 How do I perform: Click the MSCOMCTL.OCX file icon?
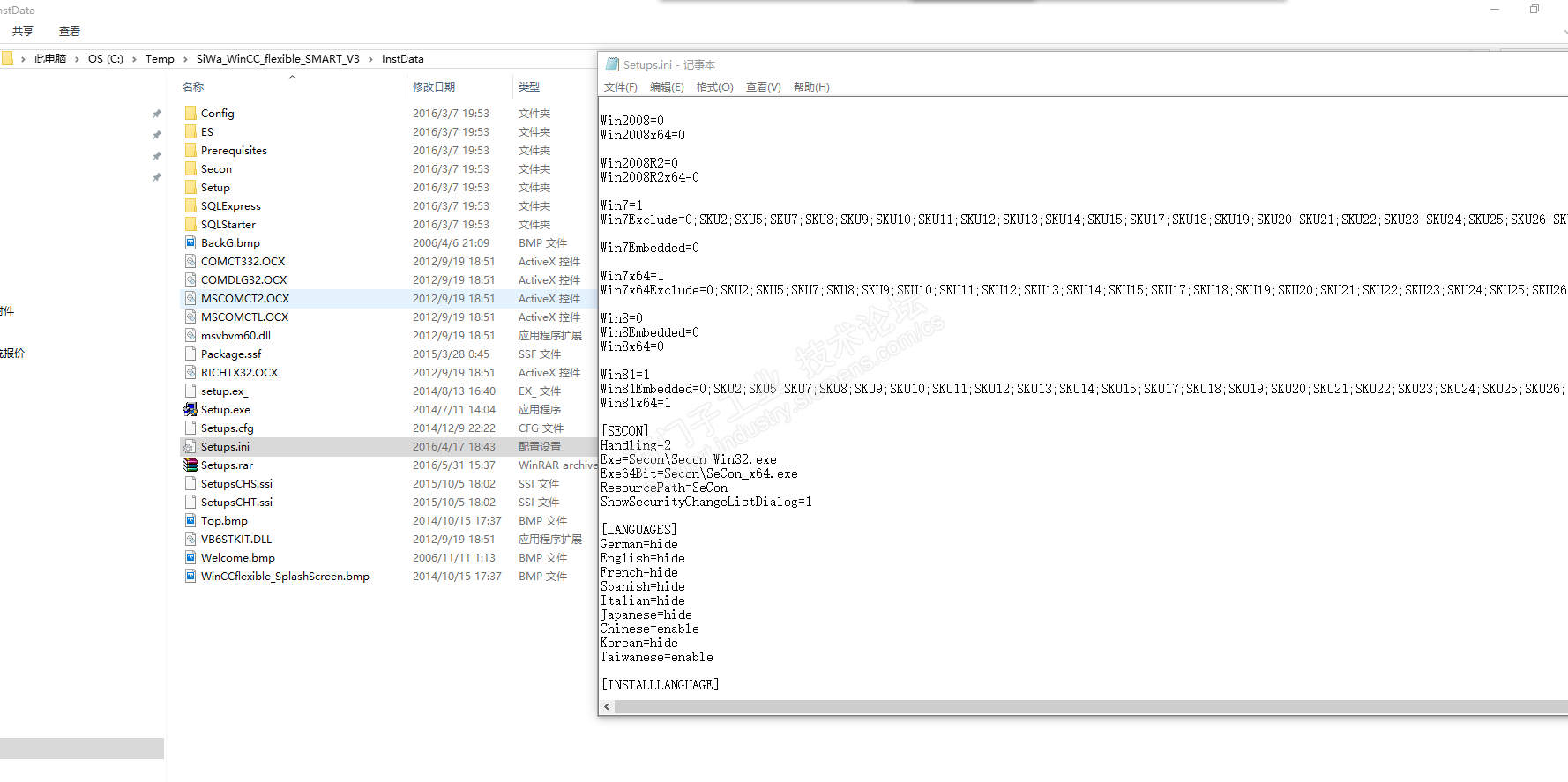[190, 317]
